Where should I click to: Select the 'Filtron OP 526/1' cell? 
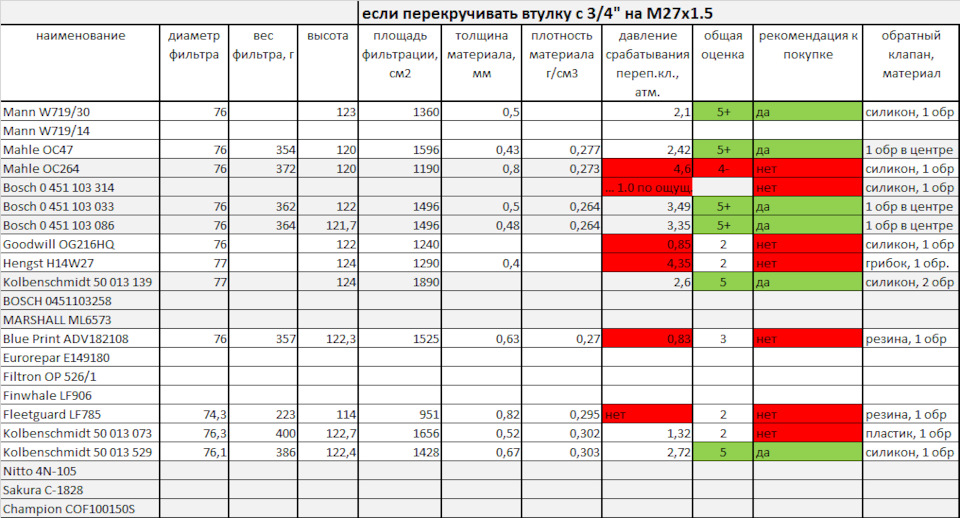(x=80, y=377)
